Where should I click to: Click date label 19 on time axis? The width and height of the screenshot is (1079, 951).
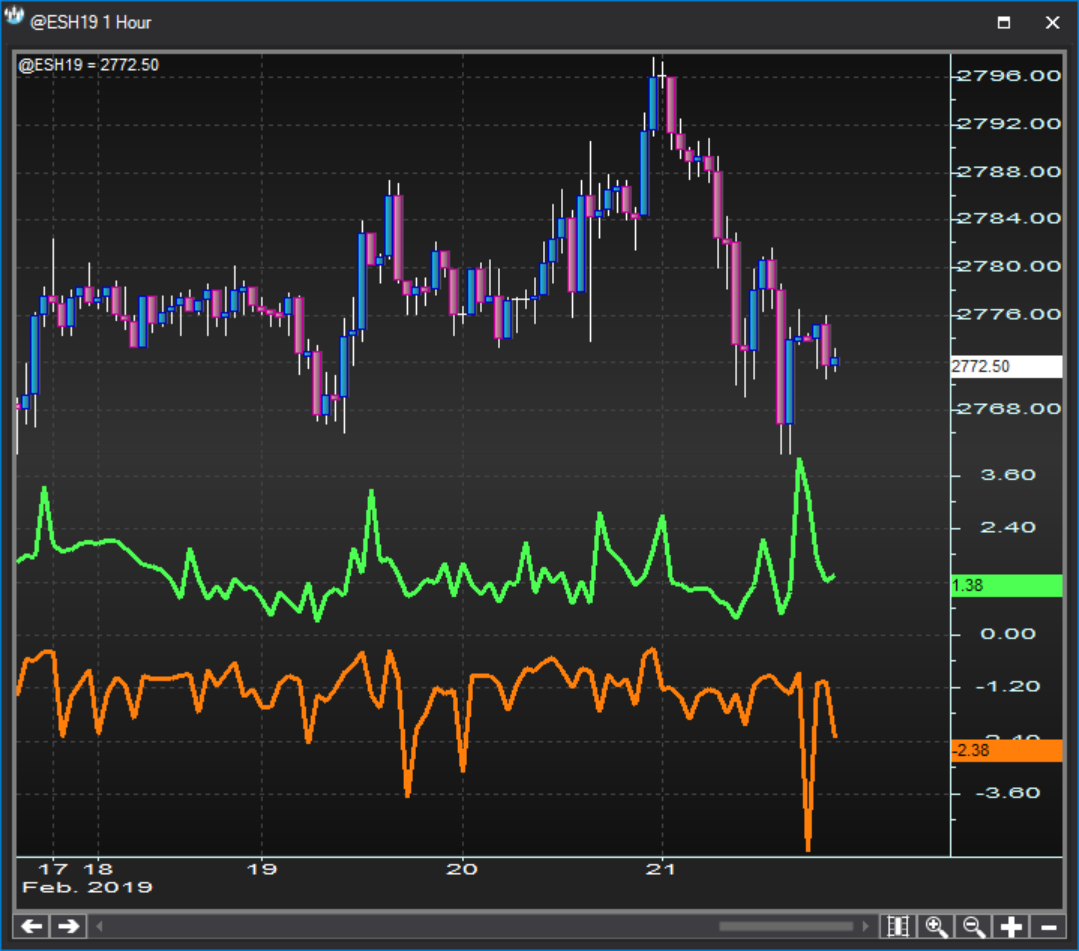[261, 869]
